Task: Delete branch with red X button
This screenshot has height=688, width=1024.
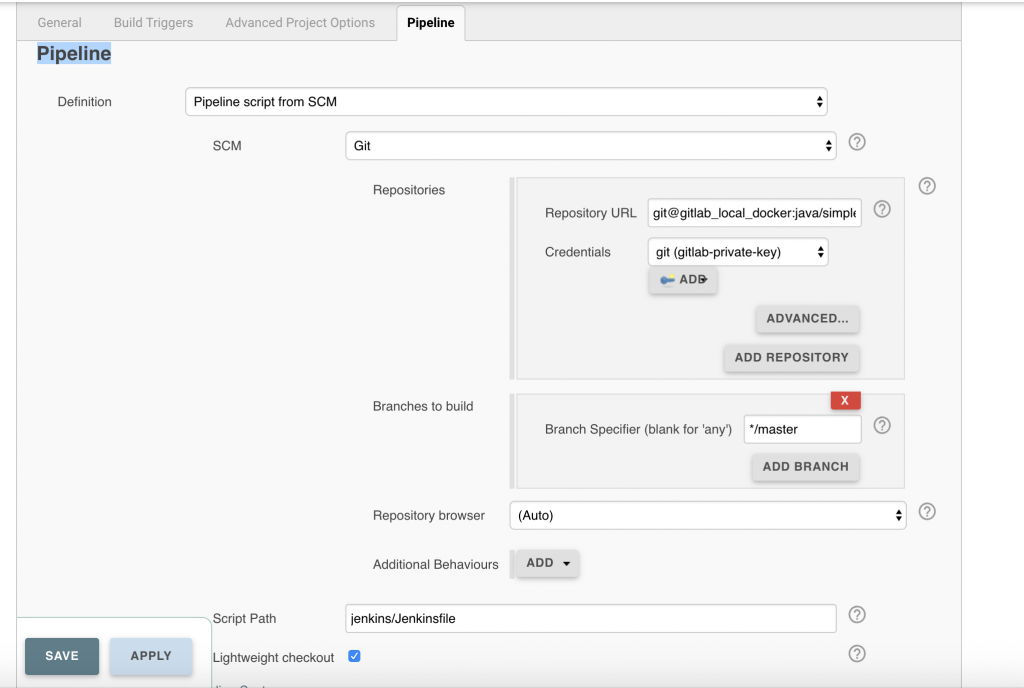Action: pos(845,400)
